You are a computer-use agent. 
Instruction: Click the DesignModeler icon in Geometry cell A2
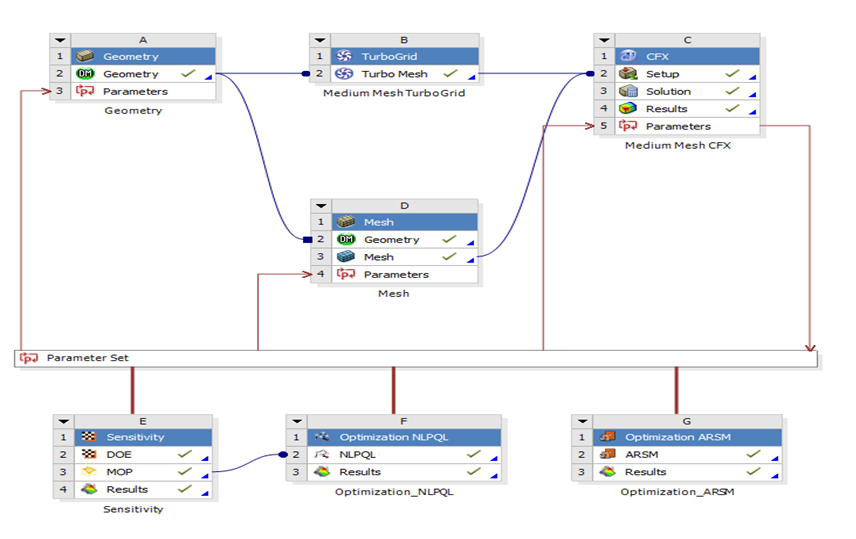[x=85, y=73]
